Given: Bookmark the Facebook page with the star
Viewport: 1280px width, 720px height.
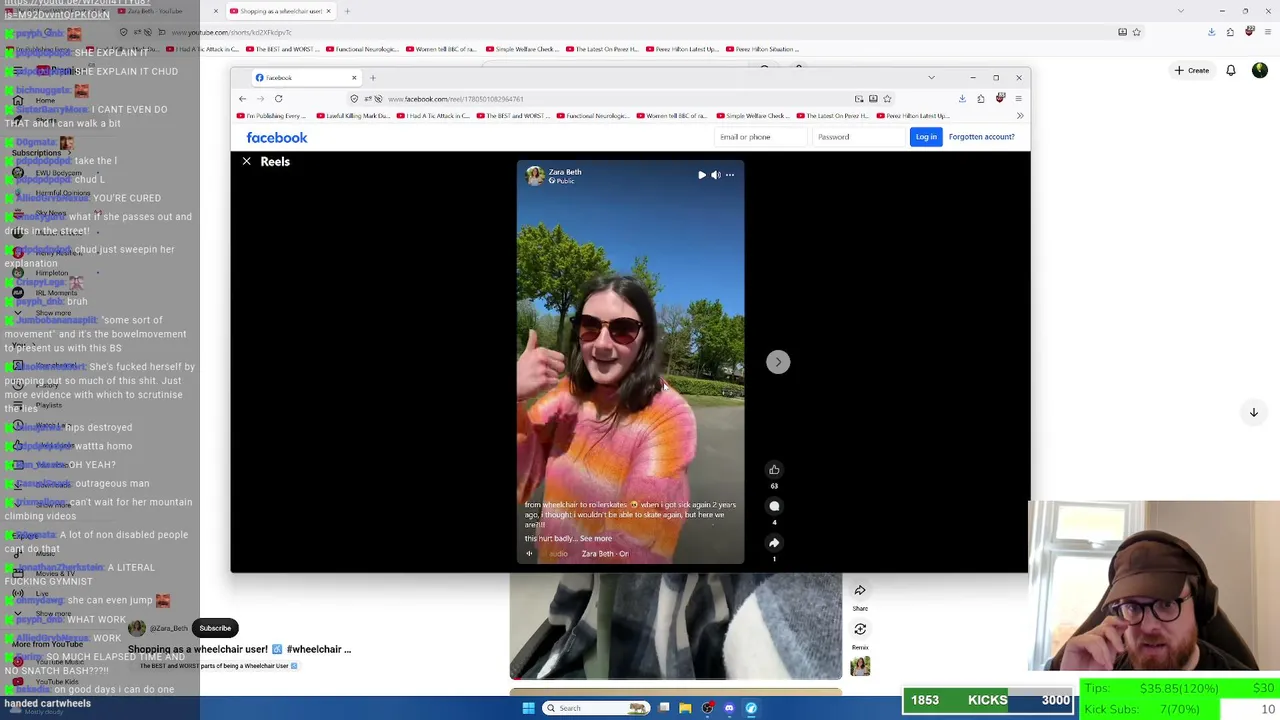Looking at the screenshot, I should [x=887, y=99].
